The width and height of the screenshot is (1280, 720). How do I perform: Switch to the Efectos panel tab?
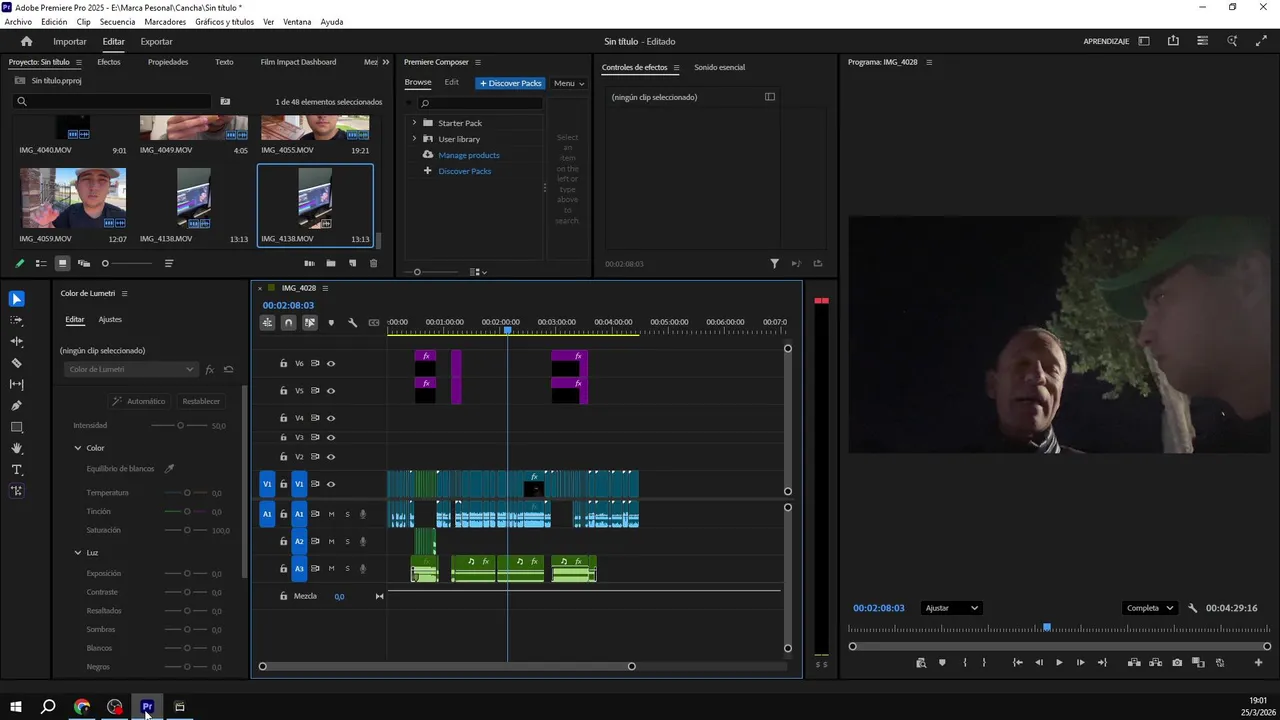(x=108, y=62)
